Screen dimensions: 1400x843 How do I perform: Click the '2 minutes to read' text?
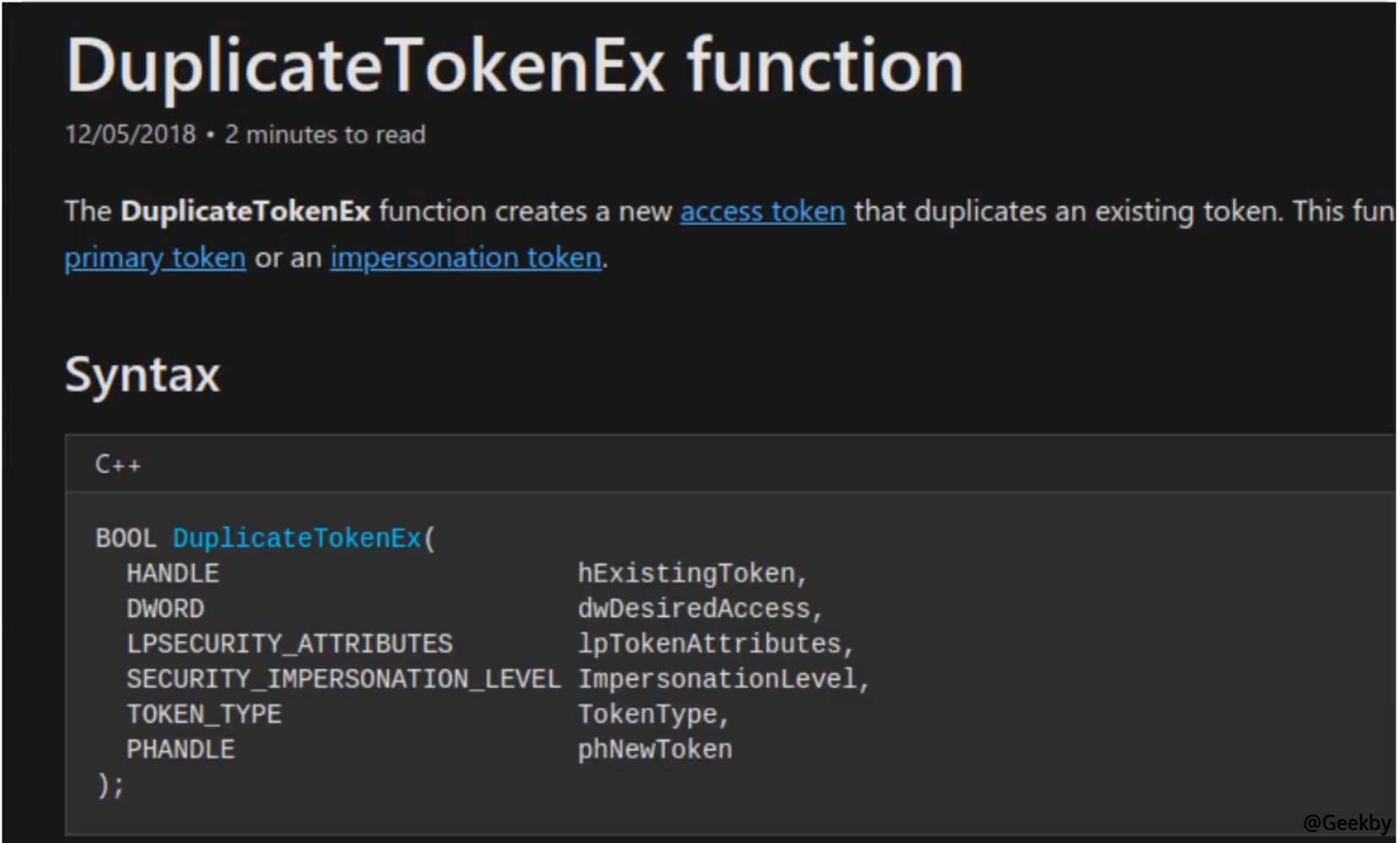(325, 135)
